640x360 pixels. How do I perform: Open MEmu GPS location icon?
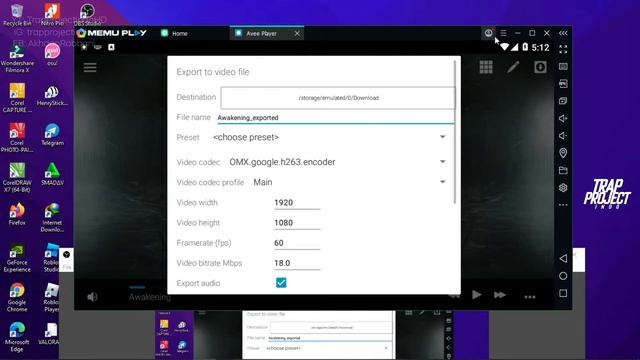563,153
